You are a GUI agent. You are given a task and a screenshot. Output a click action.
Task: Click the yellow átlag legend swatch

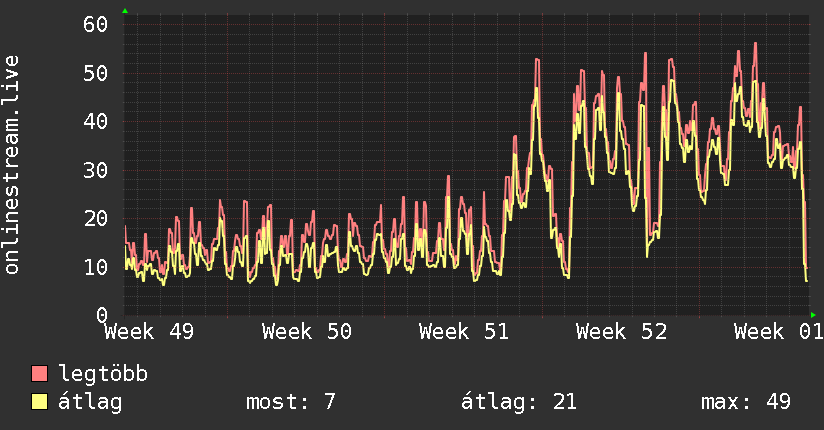(39, 401)
